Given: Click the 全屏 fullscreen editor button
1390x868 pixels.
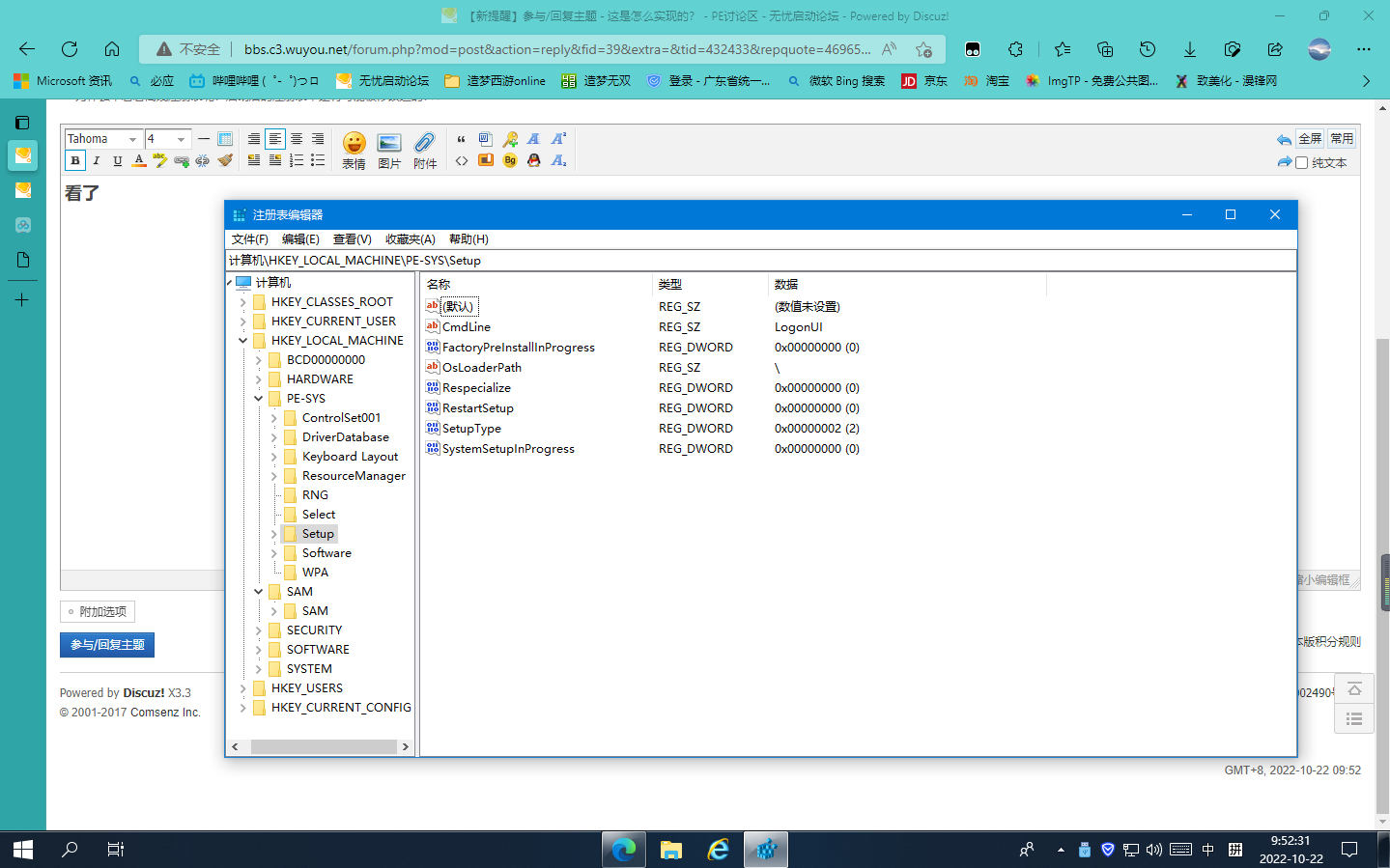Looking at the screenshot, I should (1310, 139).
